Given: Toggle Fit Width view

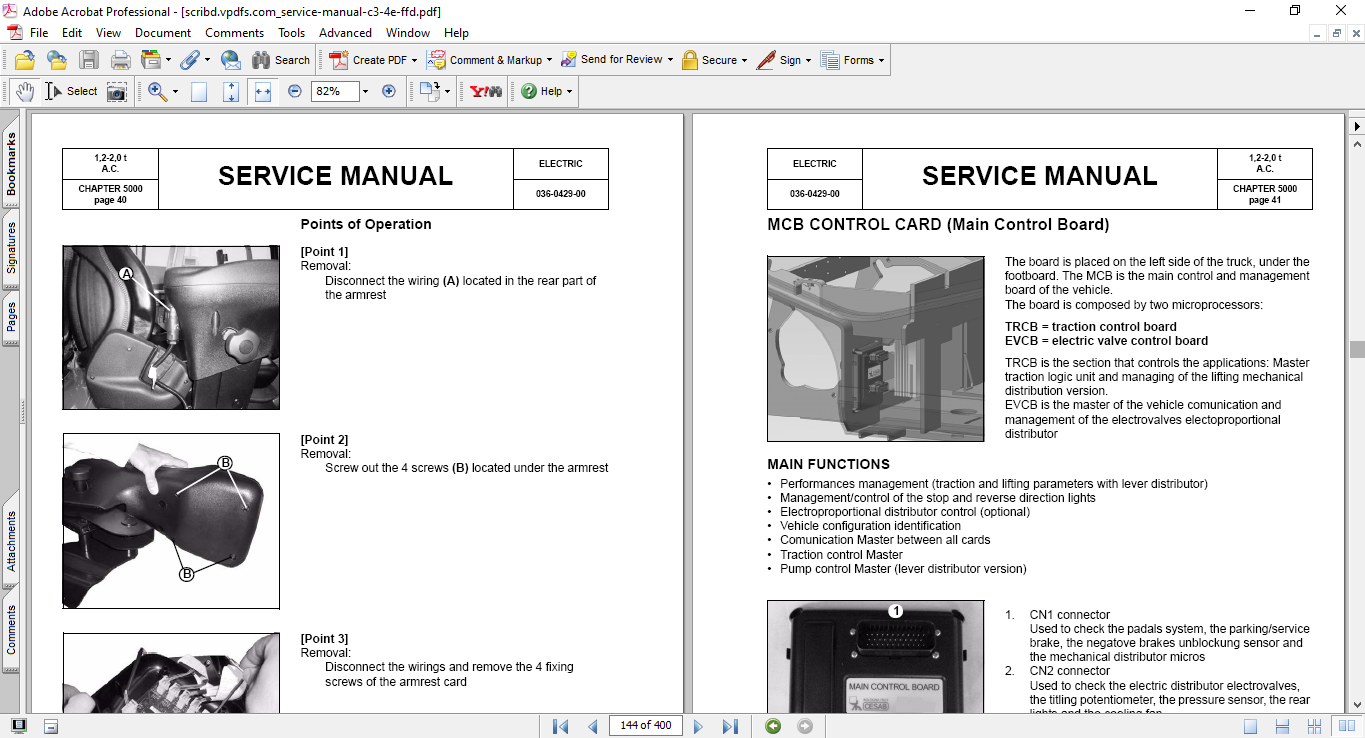Looking at the screenshot, I should point(263,92).
